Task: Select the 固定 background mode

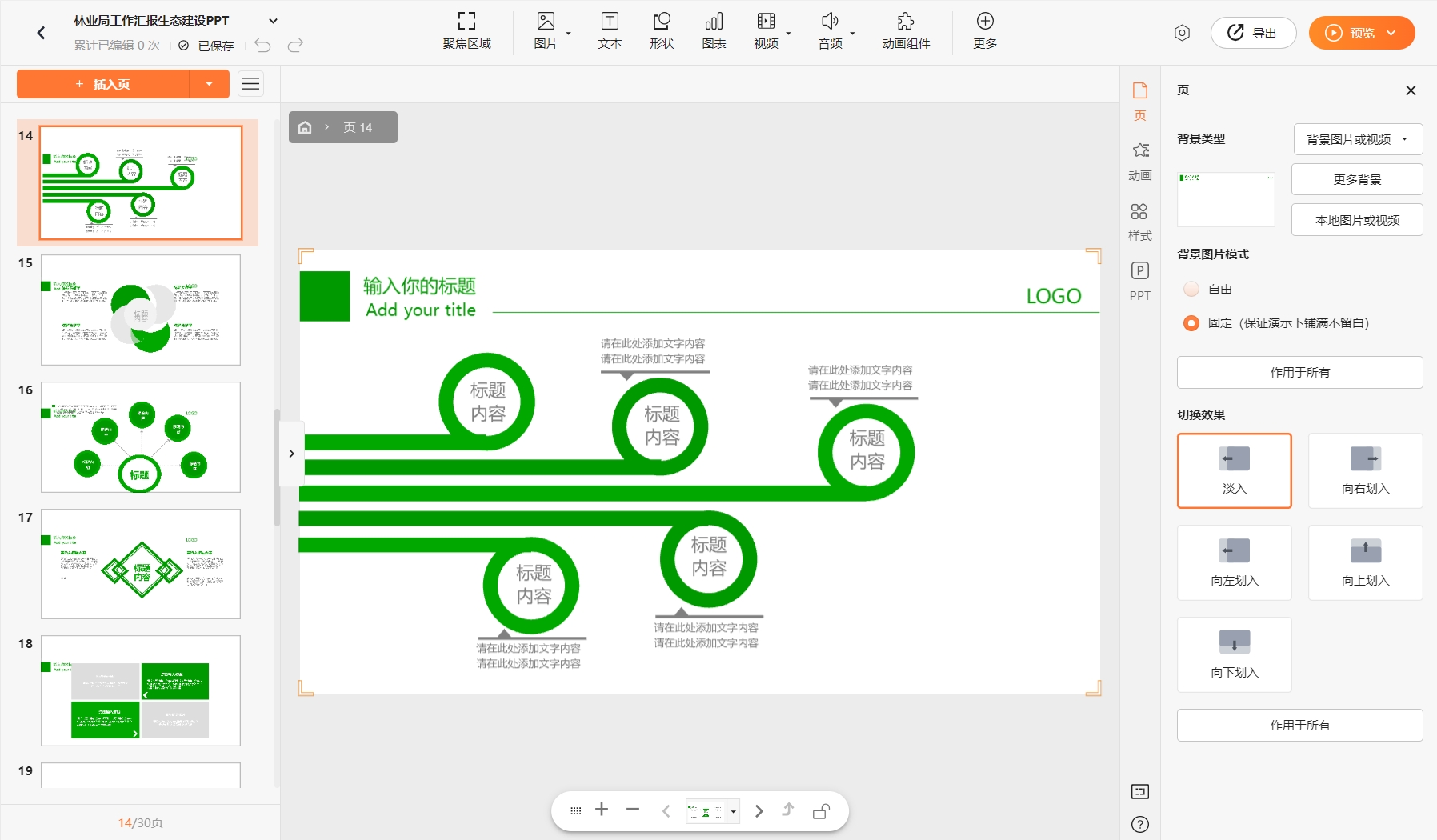Action: [1191, 323]
